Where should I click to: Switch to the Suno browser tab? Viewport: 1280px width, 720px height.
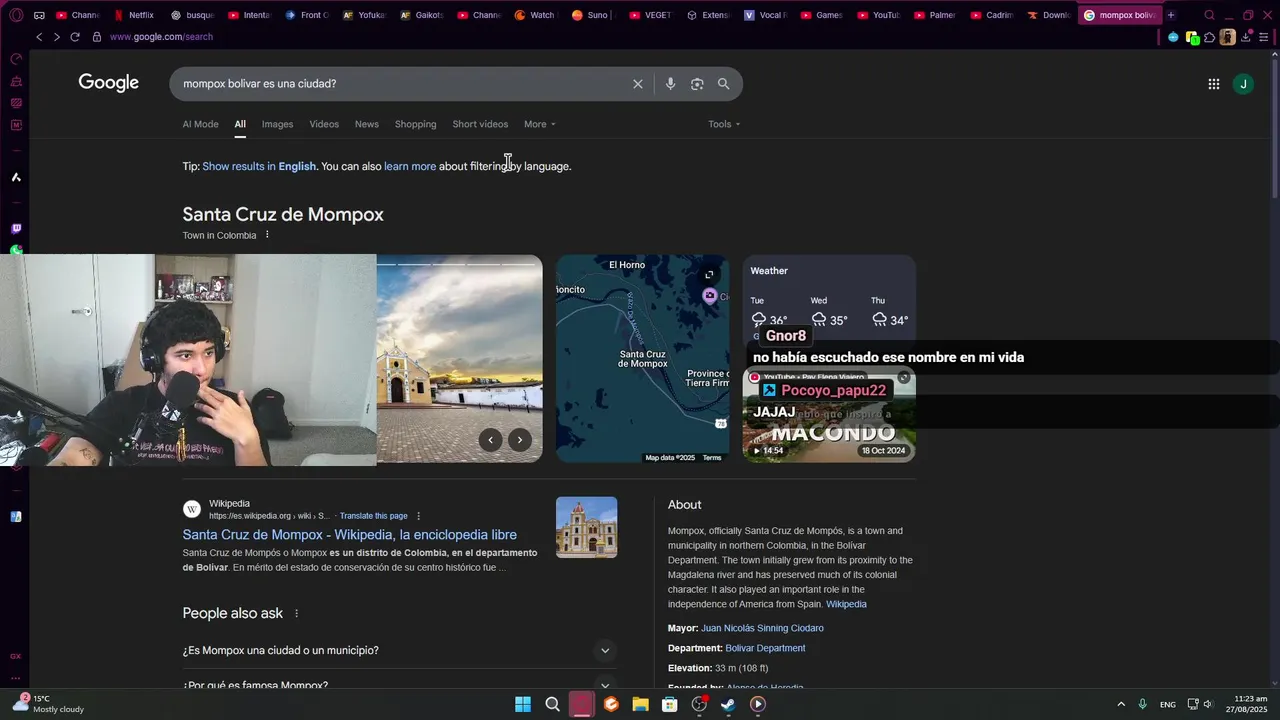tap(594, 15)
